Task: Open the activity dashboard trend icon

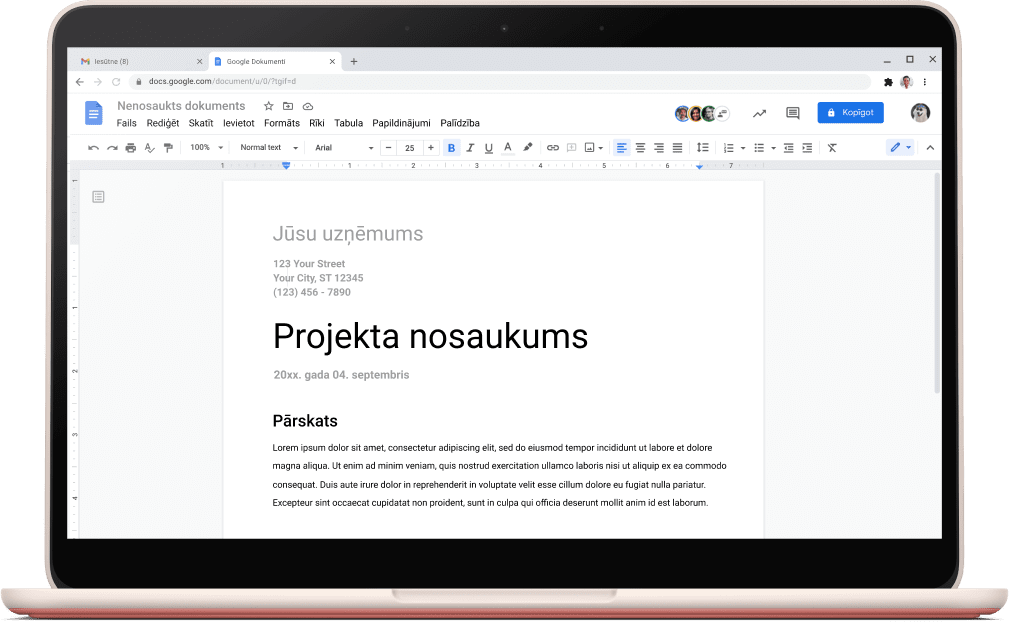Action: point(760,113)
